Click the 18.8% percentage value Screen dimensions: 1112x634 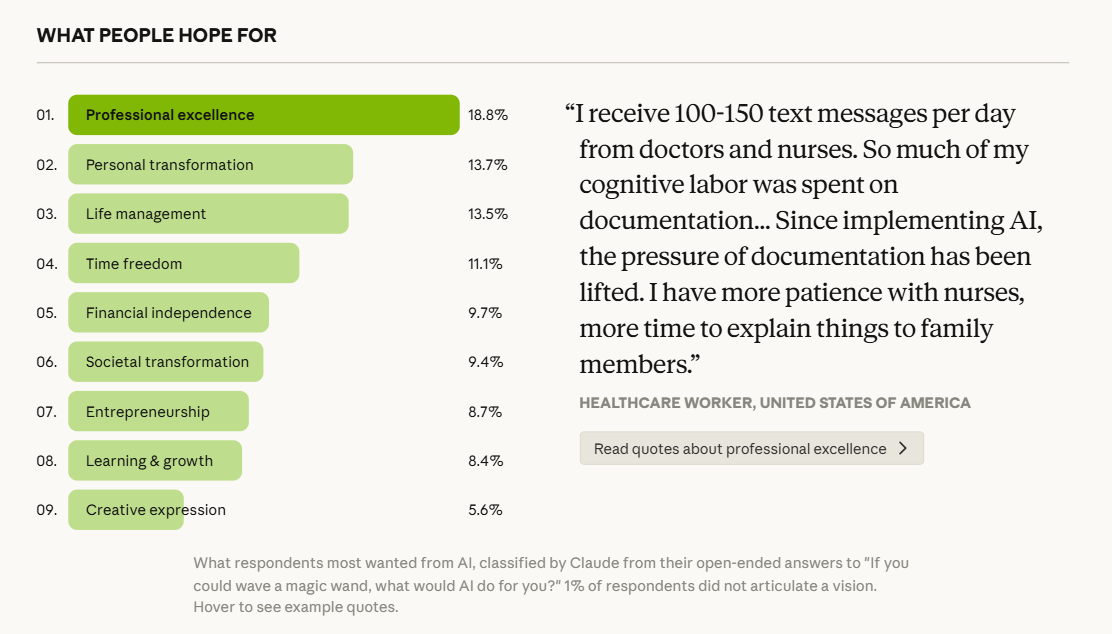(x=488, y=115)
